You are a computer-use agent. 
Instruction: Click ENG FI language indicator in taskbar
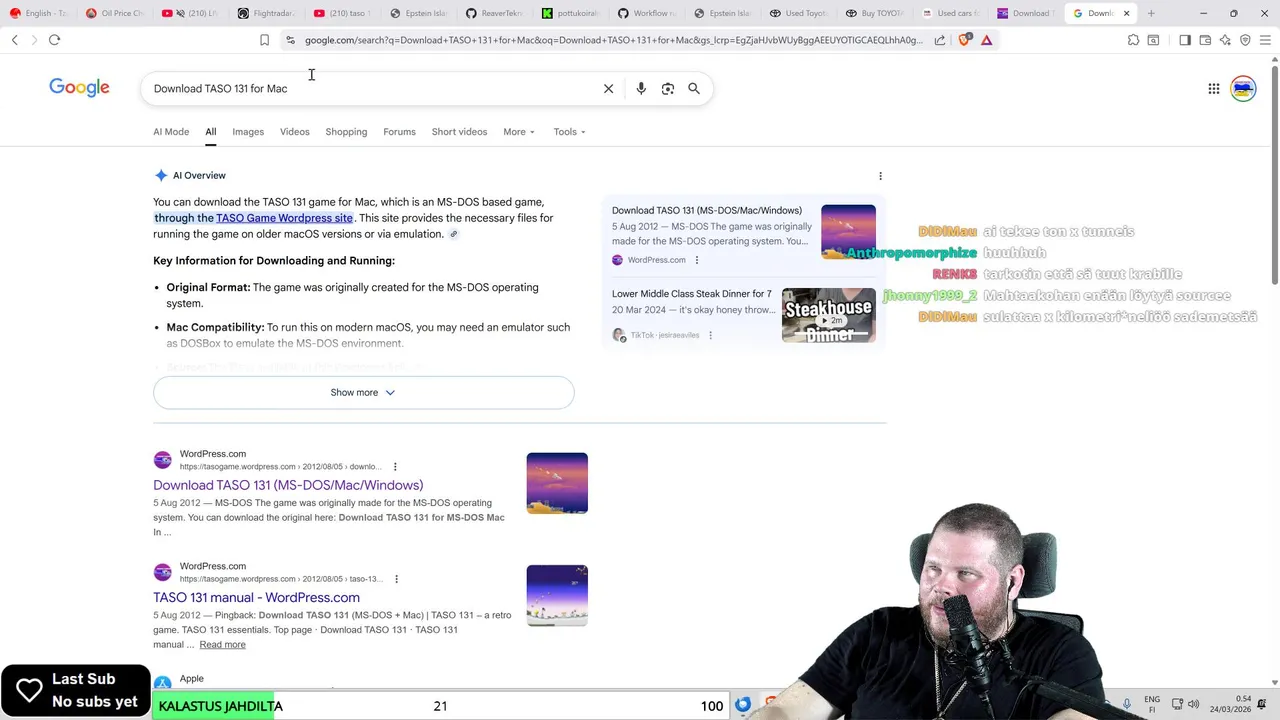point(1152,705)
